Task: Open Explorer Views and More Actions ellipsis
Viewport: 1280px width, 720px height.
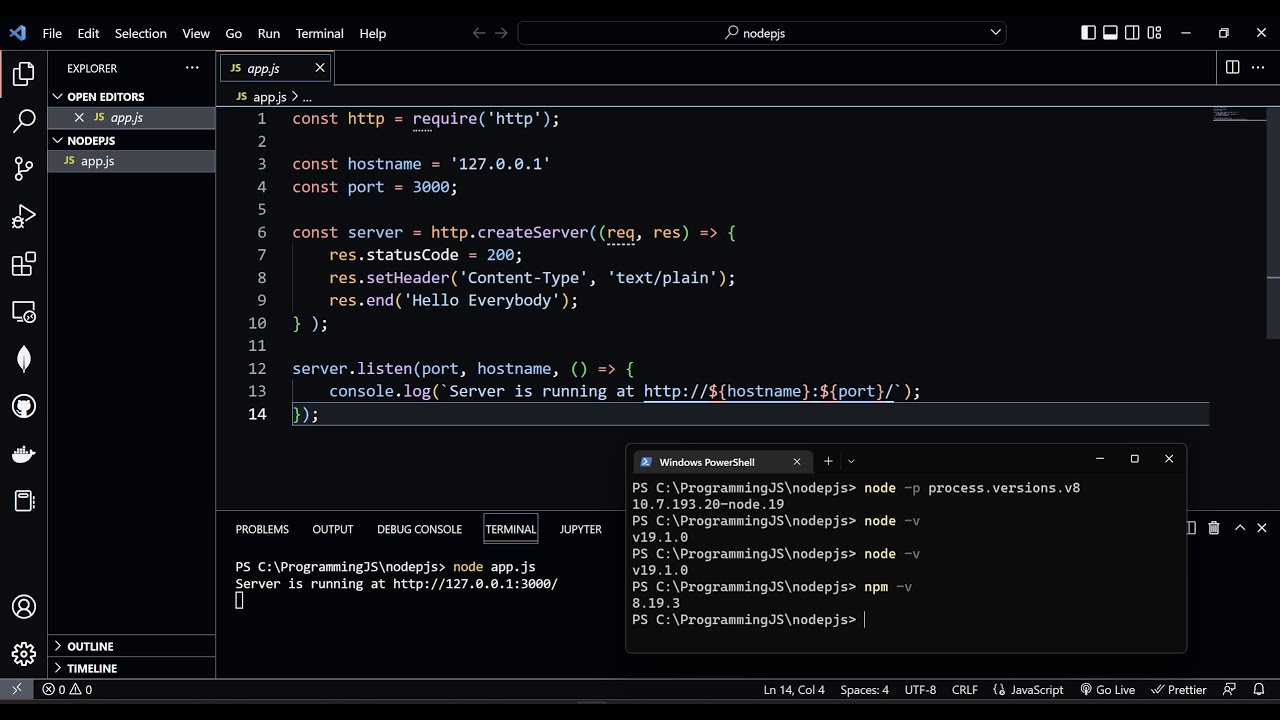Action: point(192,67)
